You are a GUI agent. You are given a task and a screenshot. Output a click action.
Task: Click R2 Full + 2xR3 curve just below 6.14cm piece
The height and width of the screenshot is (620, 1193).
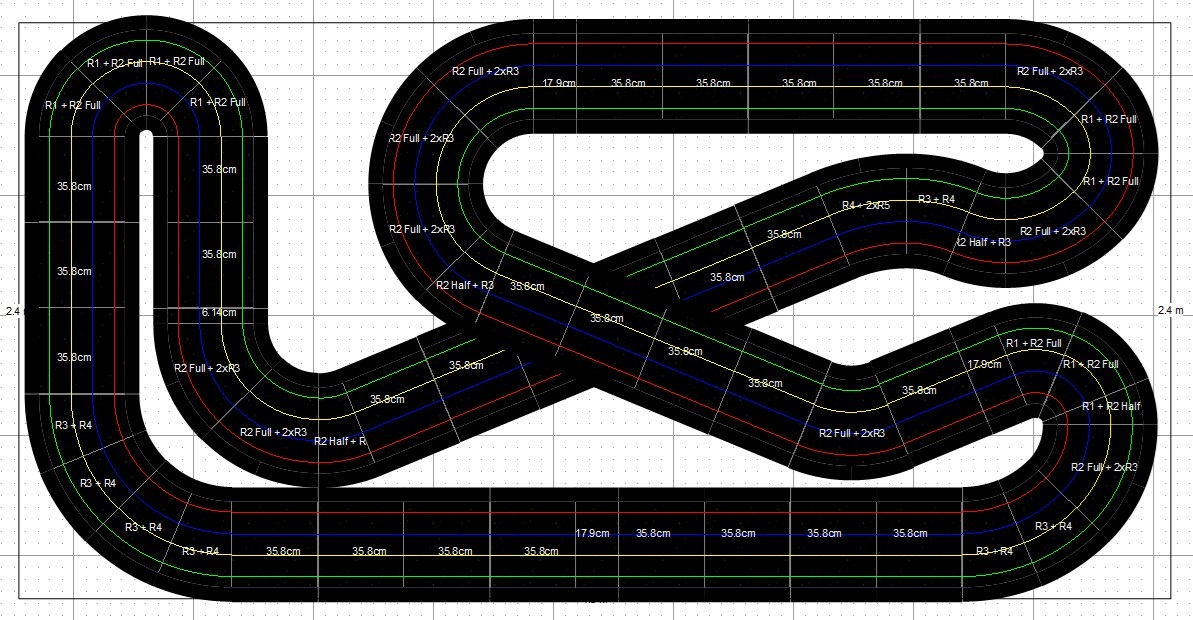tap(207, 368)
